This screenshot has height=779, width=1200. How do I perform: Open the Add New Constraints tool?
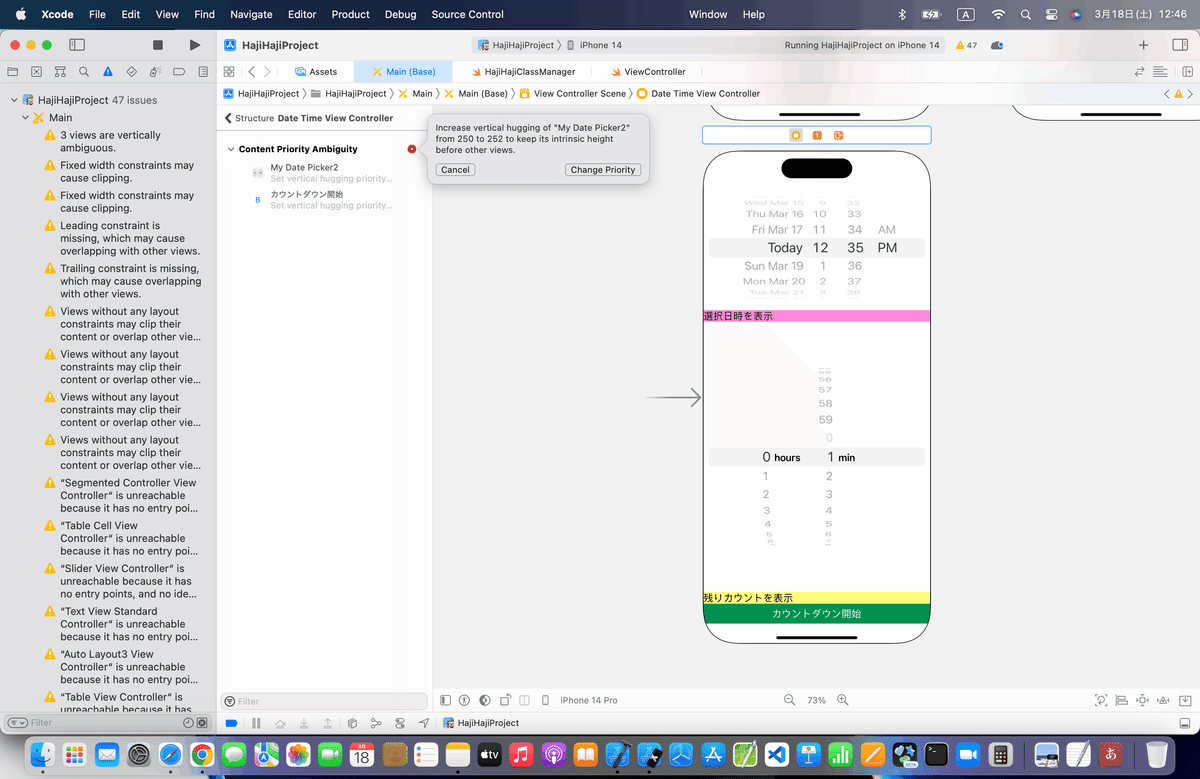tap(1143, 700)
